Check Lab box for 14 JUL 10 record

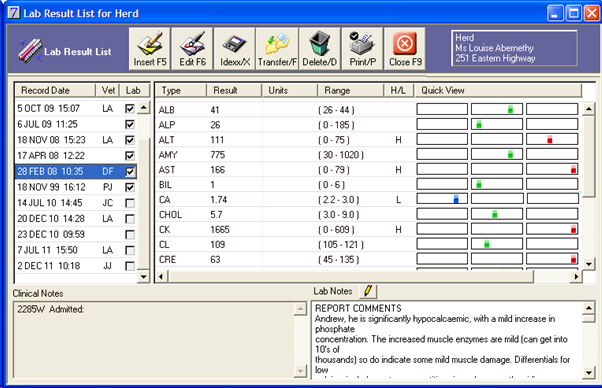coord(130,203)
